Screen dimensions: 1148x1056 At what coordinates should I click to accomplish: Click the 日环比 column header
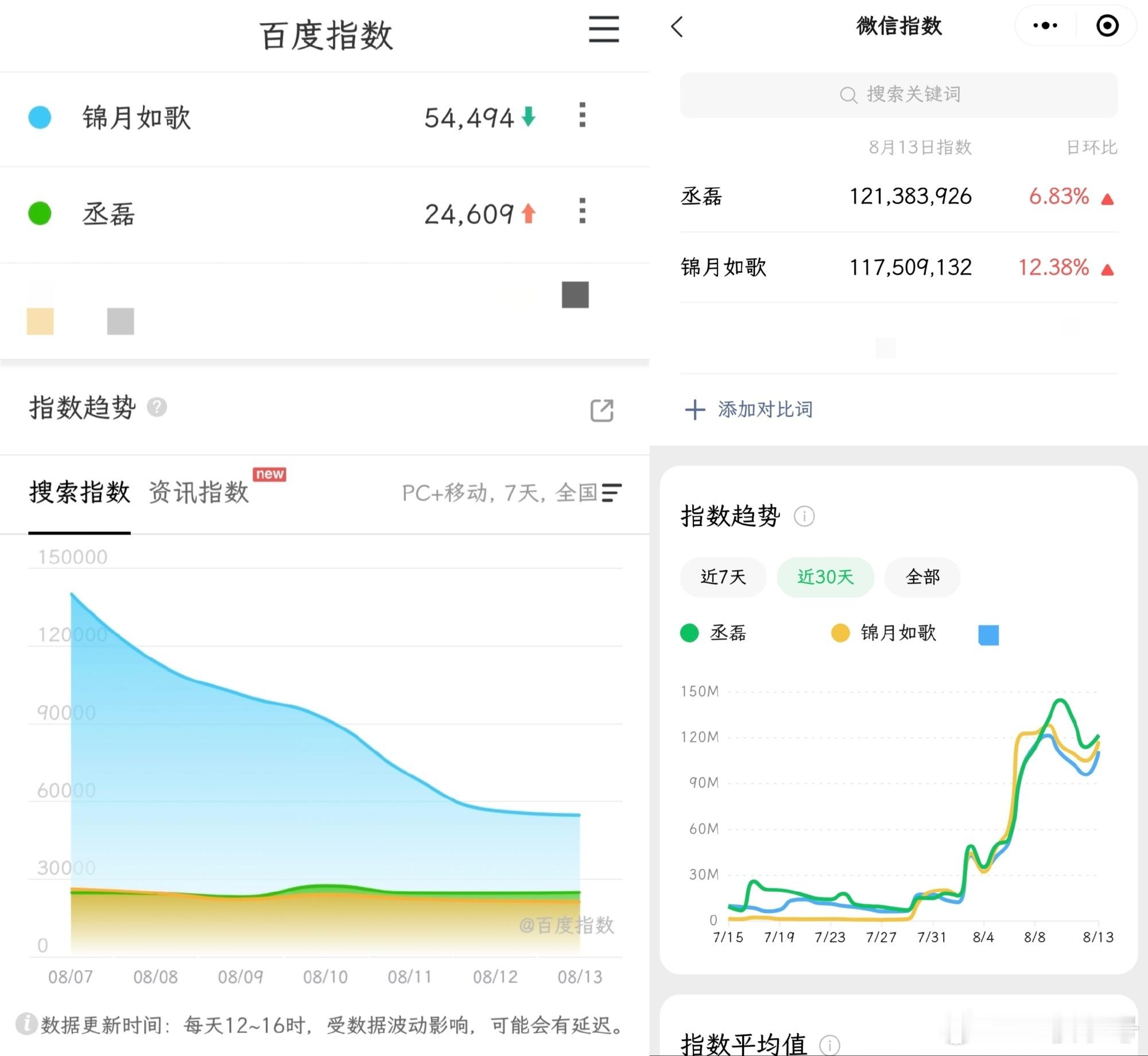1092,148
